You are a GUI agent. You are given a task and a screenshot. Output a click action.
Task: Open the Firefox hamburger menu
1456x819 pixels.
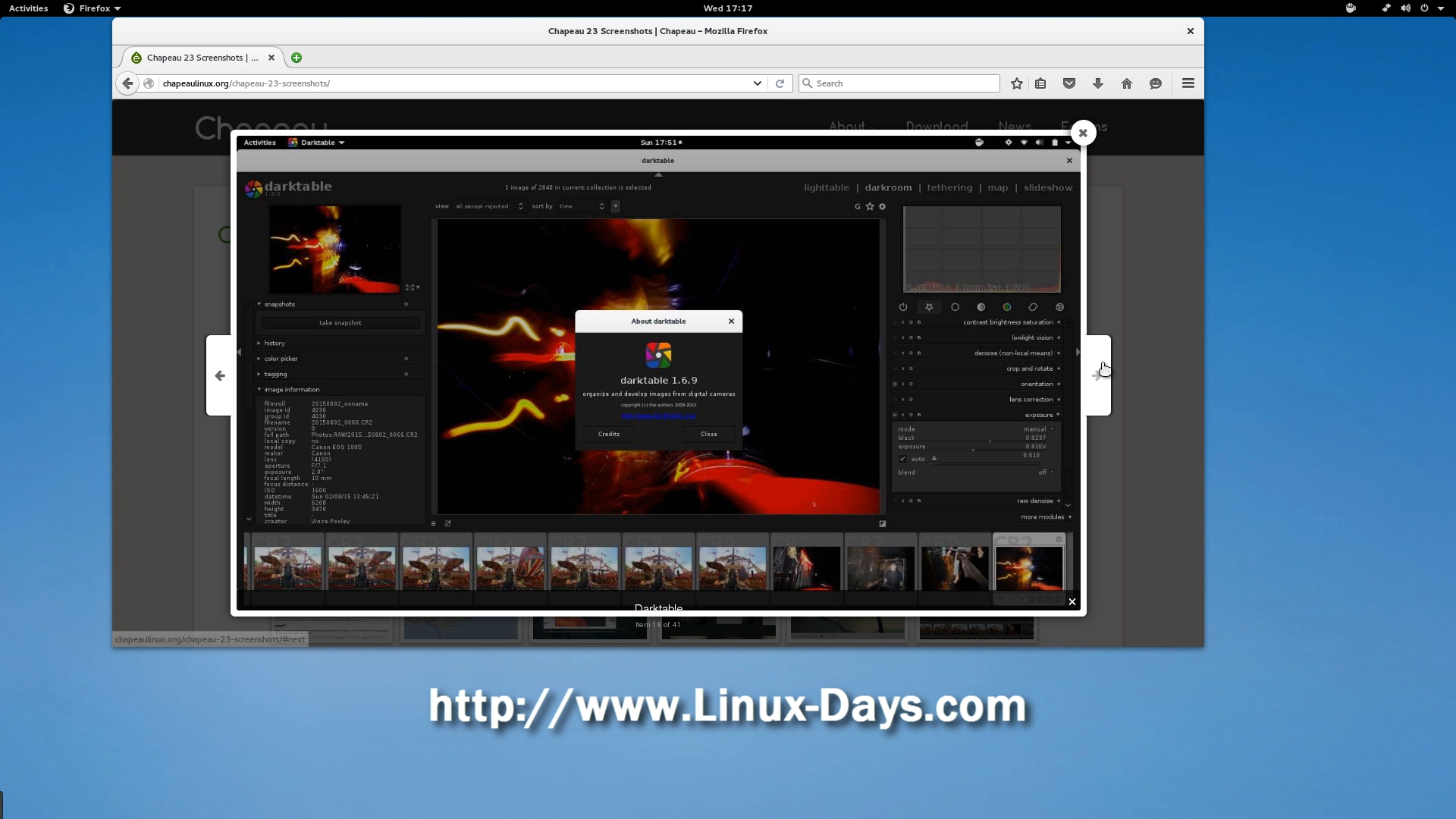(x=1188, y=83)
